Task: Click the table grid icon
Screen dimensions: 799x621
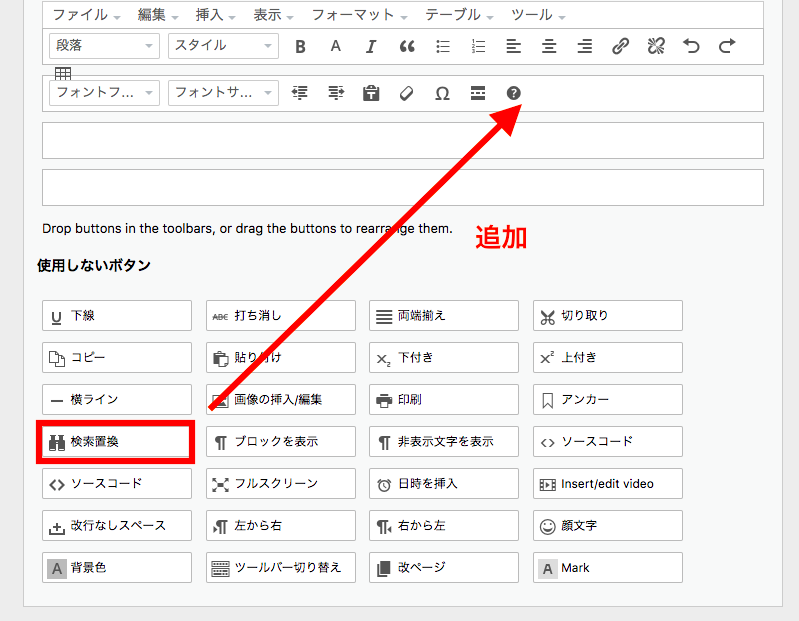Action: (x=63, y=73)
